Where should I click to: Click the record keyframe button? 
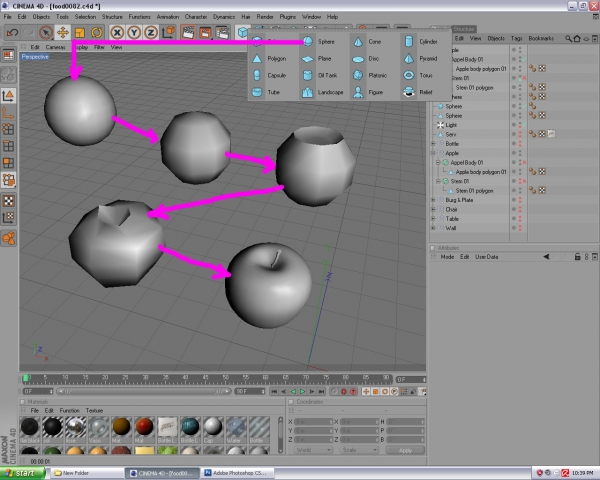click(344, 391)
